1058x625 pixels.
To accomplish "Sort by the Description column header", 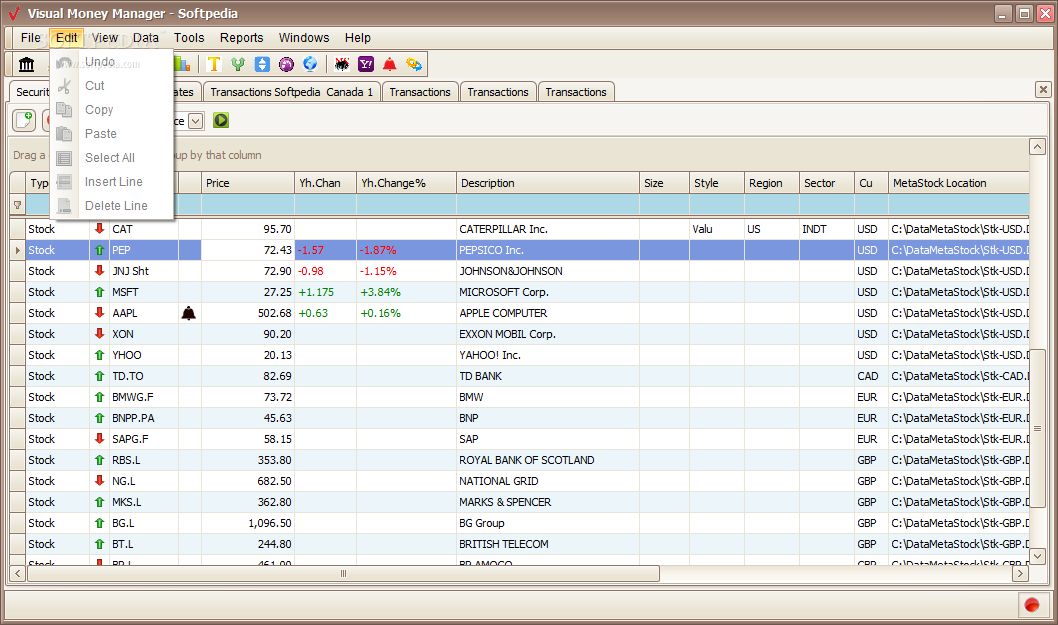I will [548, 183].
